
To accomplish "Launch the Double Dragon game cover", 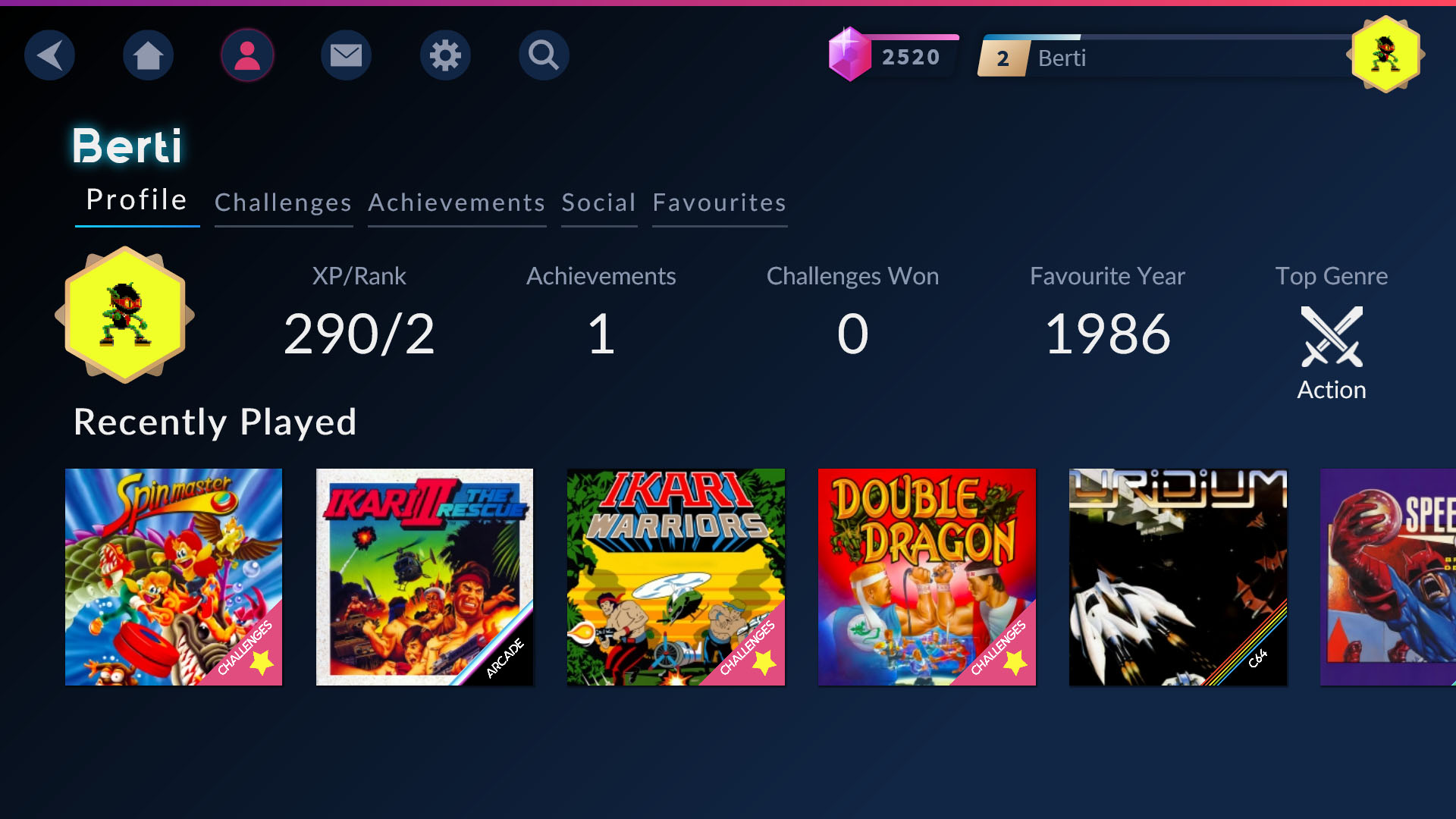I will [x=927, y=576].
